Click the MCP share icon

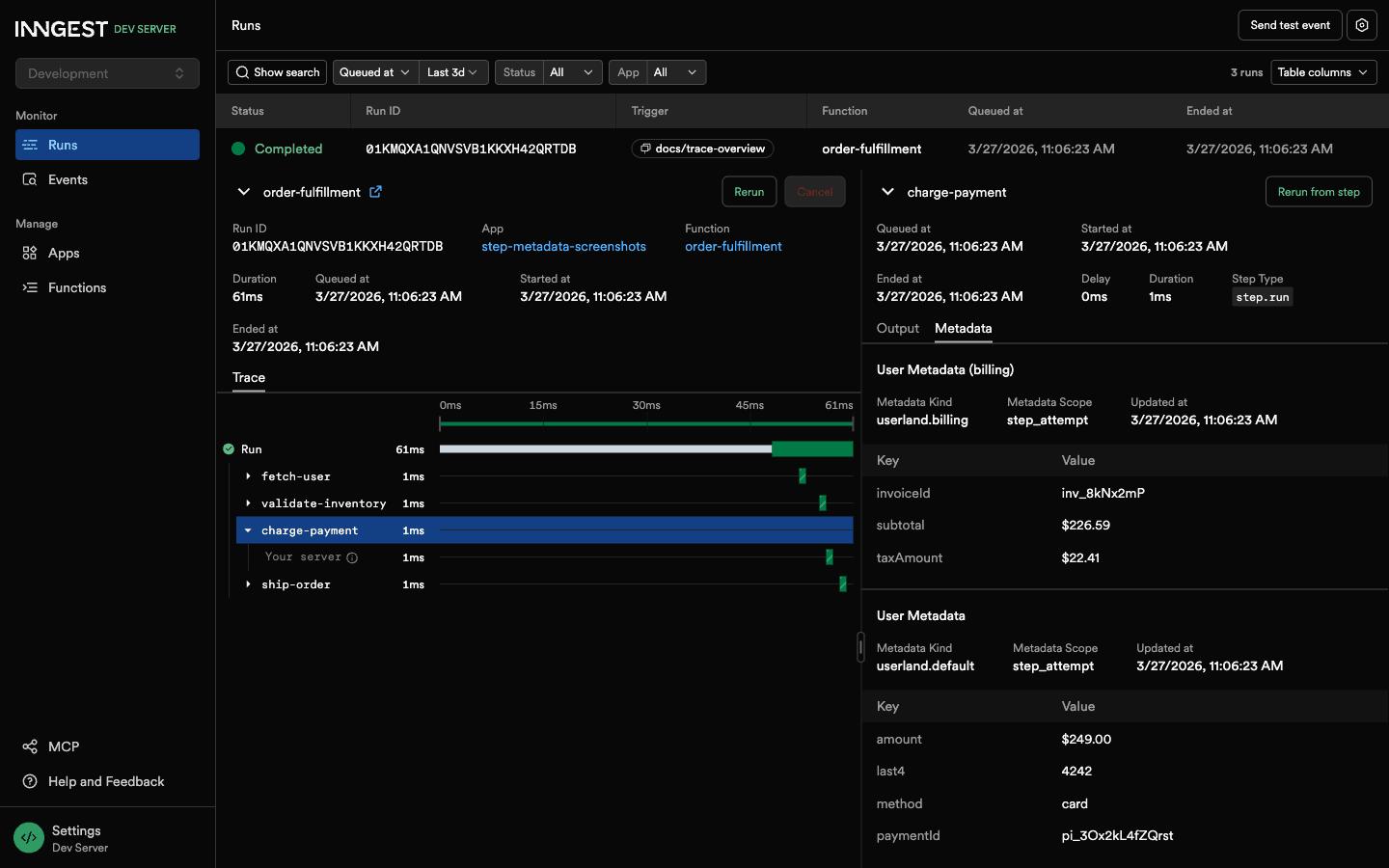point(30,746)
